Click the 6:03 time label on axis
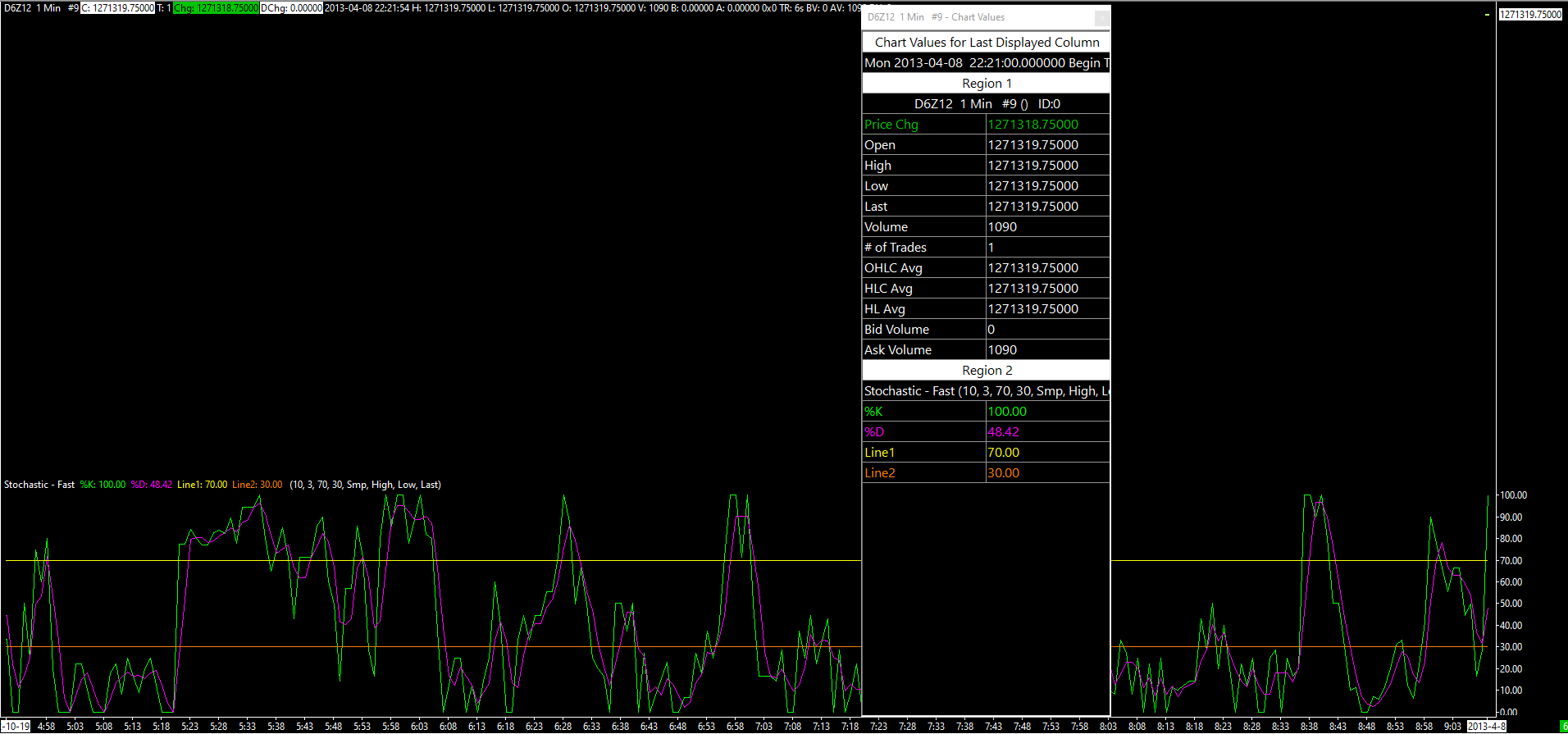This screenshot has width=1568, height=734. tap(419, 727)
